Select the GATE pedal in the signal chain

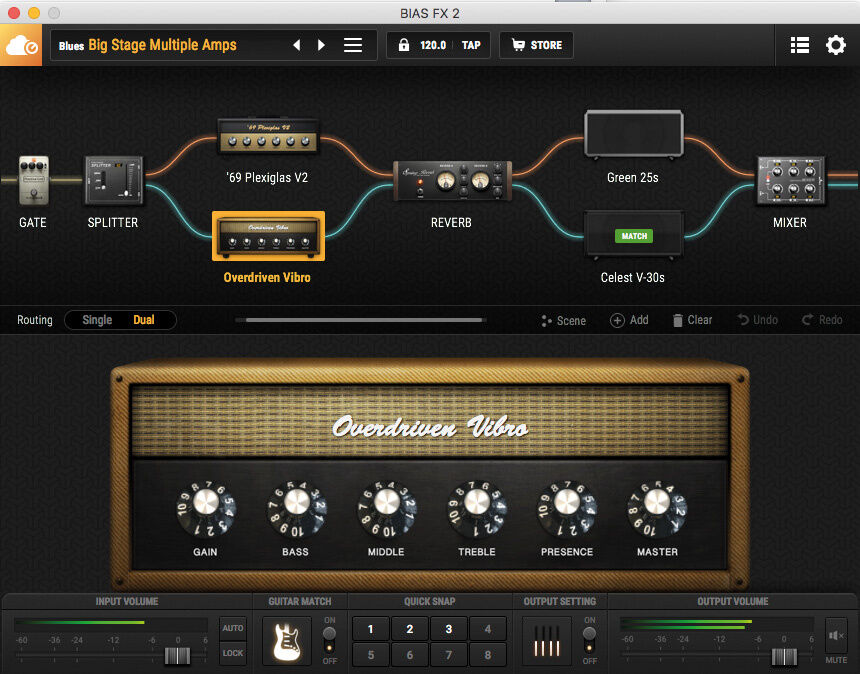31,180
